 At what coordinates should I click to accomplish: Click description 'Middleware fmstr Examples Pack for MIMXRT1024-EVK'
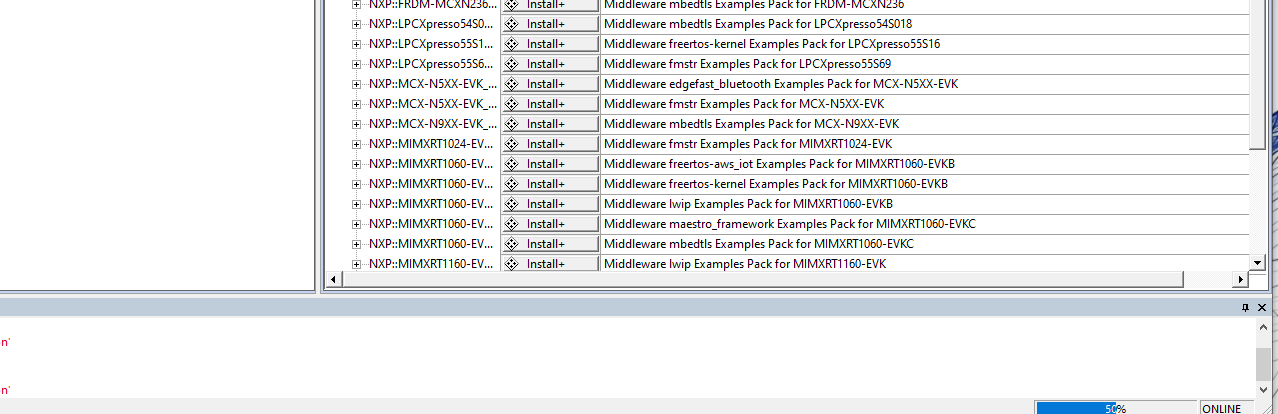pyautogui.click(x=747, y=144)
